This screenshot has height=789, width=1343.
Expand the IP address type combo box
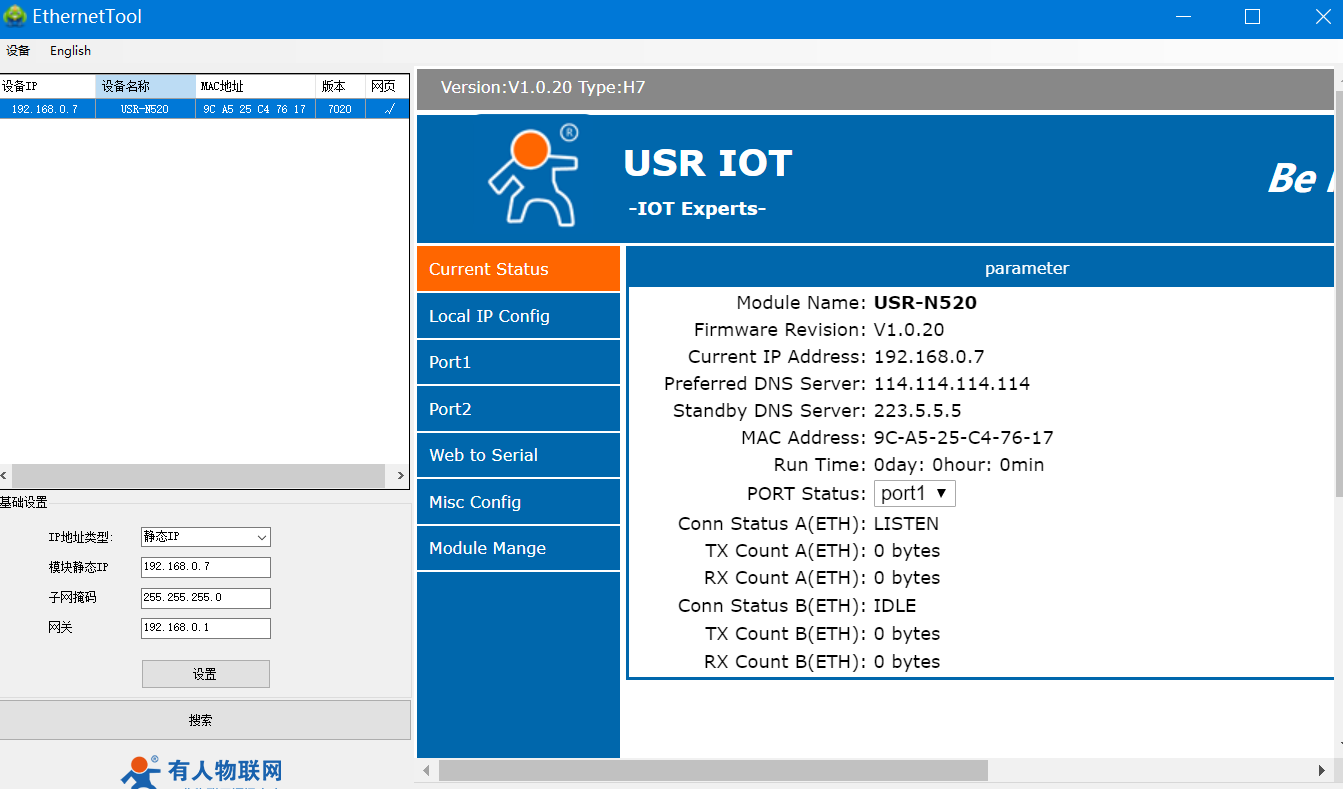coord(206,537)
